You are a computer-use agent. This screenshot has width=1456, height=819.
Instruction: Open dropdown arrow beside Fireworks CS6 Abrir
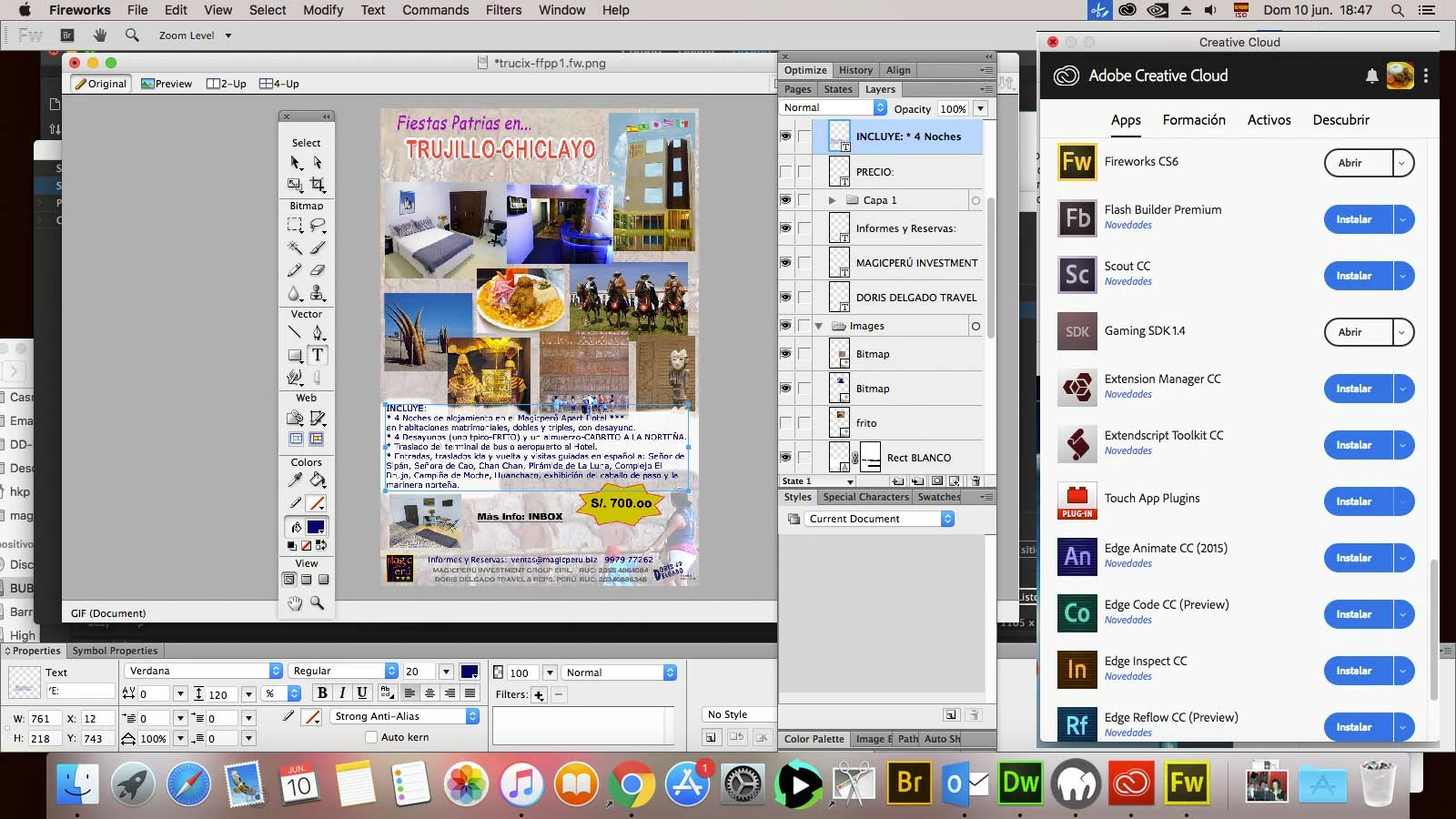(1402, 163)
